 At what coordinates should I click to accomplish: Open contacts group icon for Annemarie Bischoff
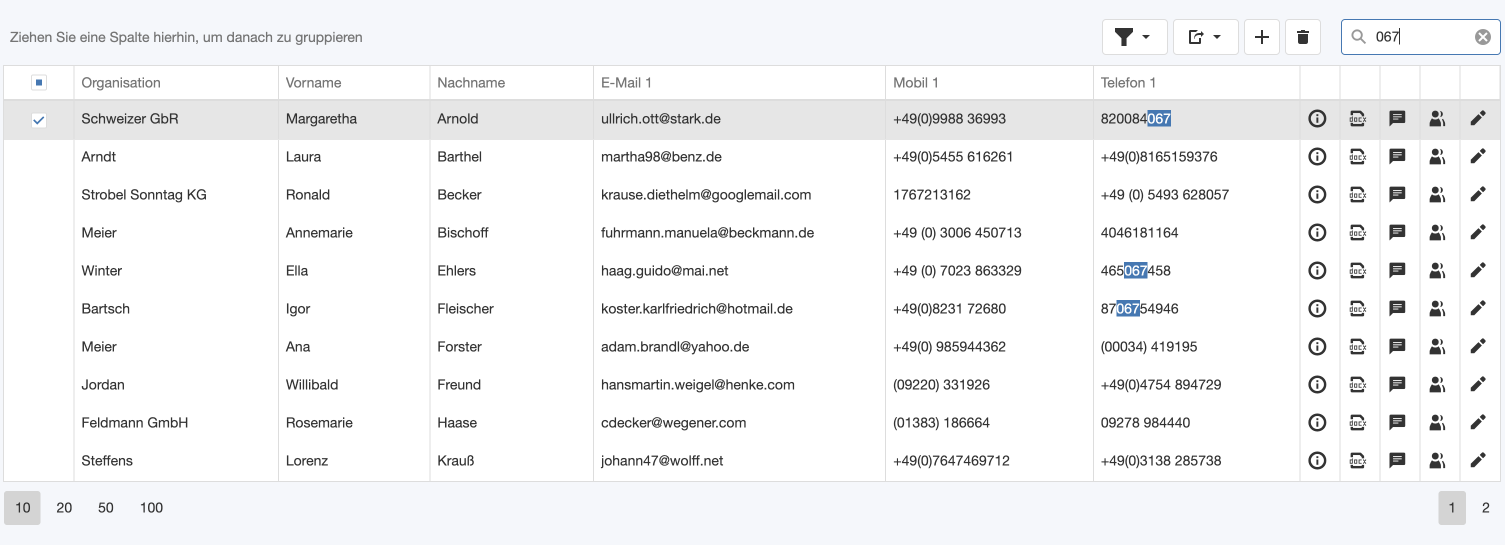pos(1437,233)
